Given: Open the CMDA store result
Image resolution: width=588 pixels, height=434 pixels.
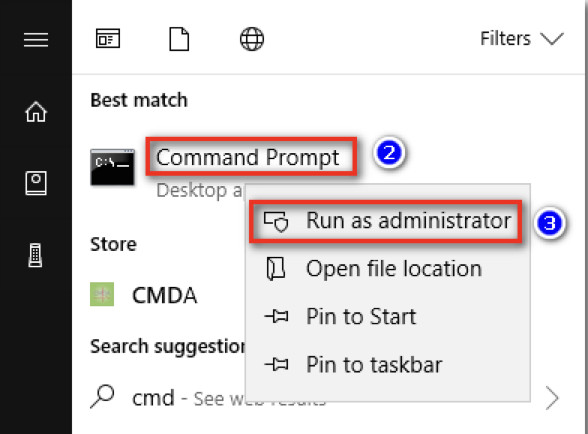Looking at the screenshot, I should pyautogui.click(x=165, y=295).
